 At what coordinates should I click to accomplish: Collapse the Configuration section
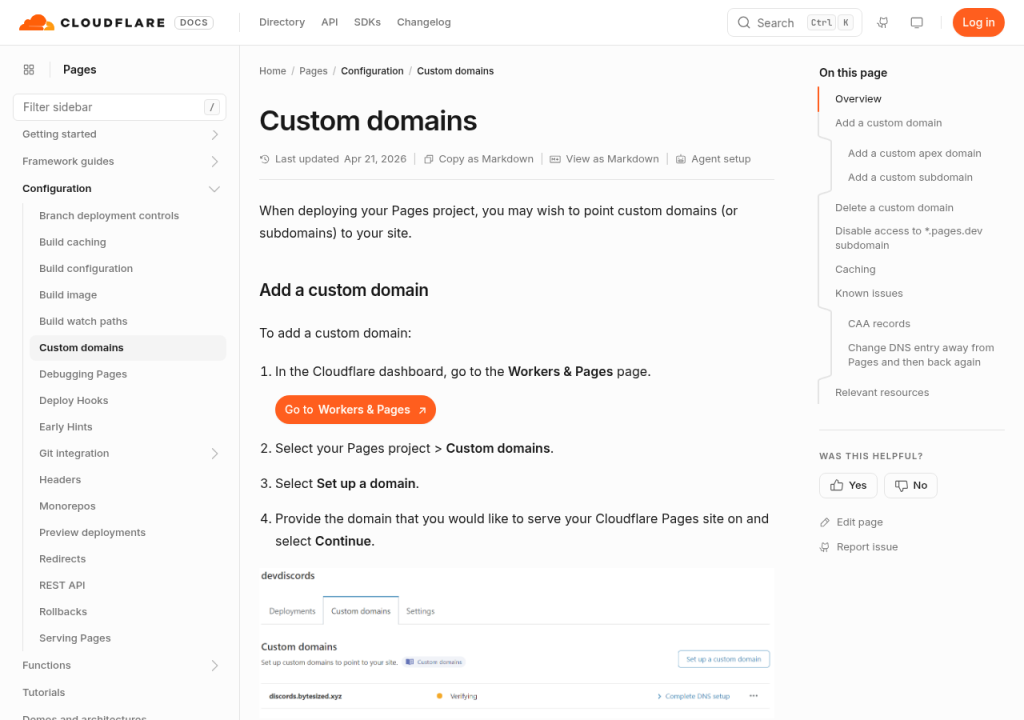214,189
